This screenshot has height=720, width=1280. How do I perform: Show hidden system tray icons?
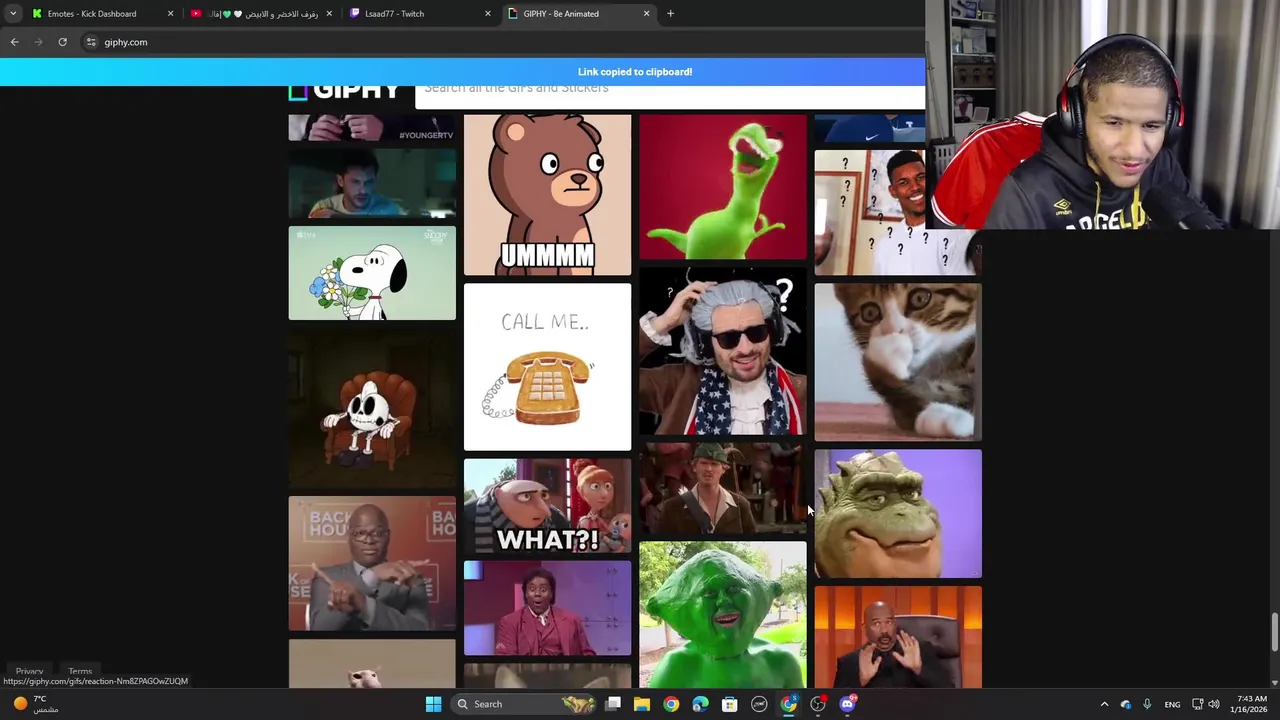[x=1104, y=704]
